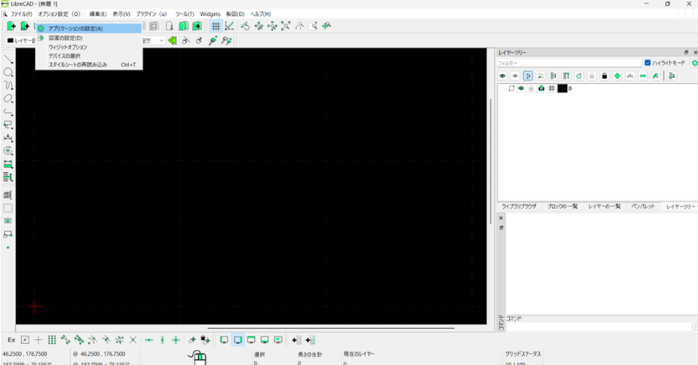698x365 pixels.
Task: Click the Zoom Panning icon
Action: click(327, 26)
